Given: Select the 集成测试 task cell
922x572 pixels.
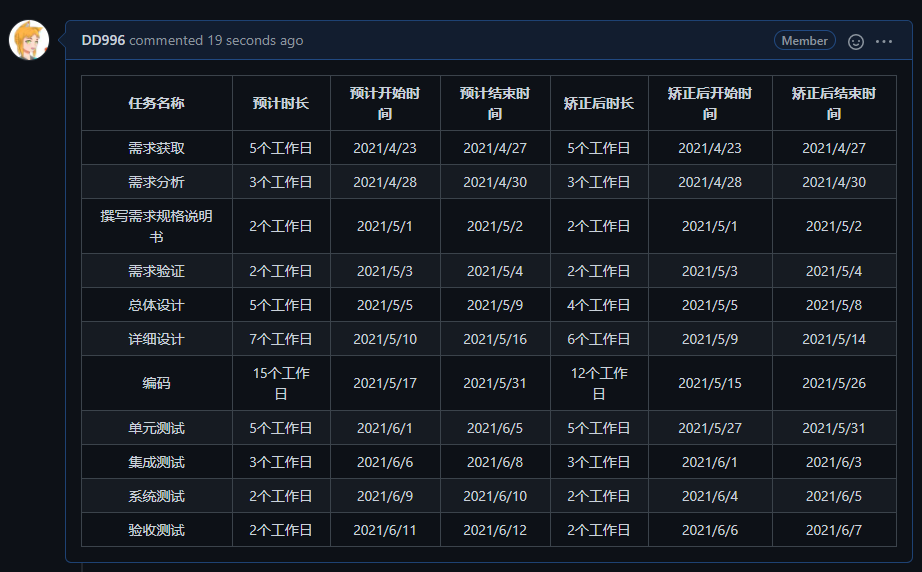Looking at the screenshot, I should [157, 462].
